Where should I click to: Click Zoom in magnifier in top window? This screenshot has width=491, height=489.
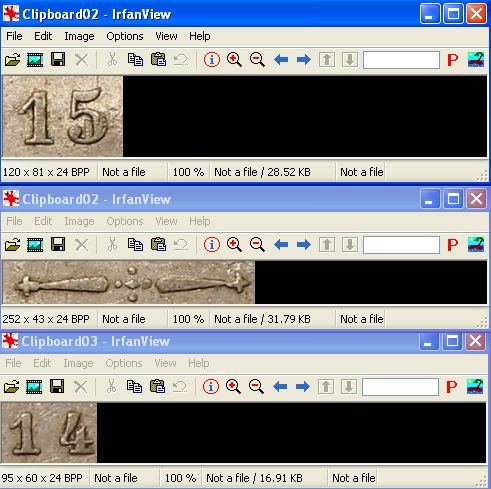click(x=234, y=60)
